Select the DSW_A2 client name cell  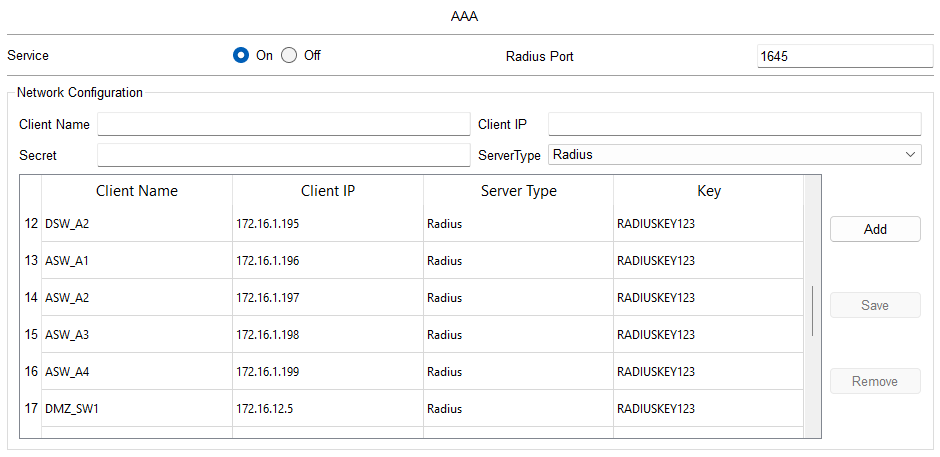[x=137, y=224]
